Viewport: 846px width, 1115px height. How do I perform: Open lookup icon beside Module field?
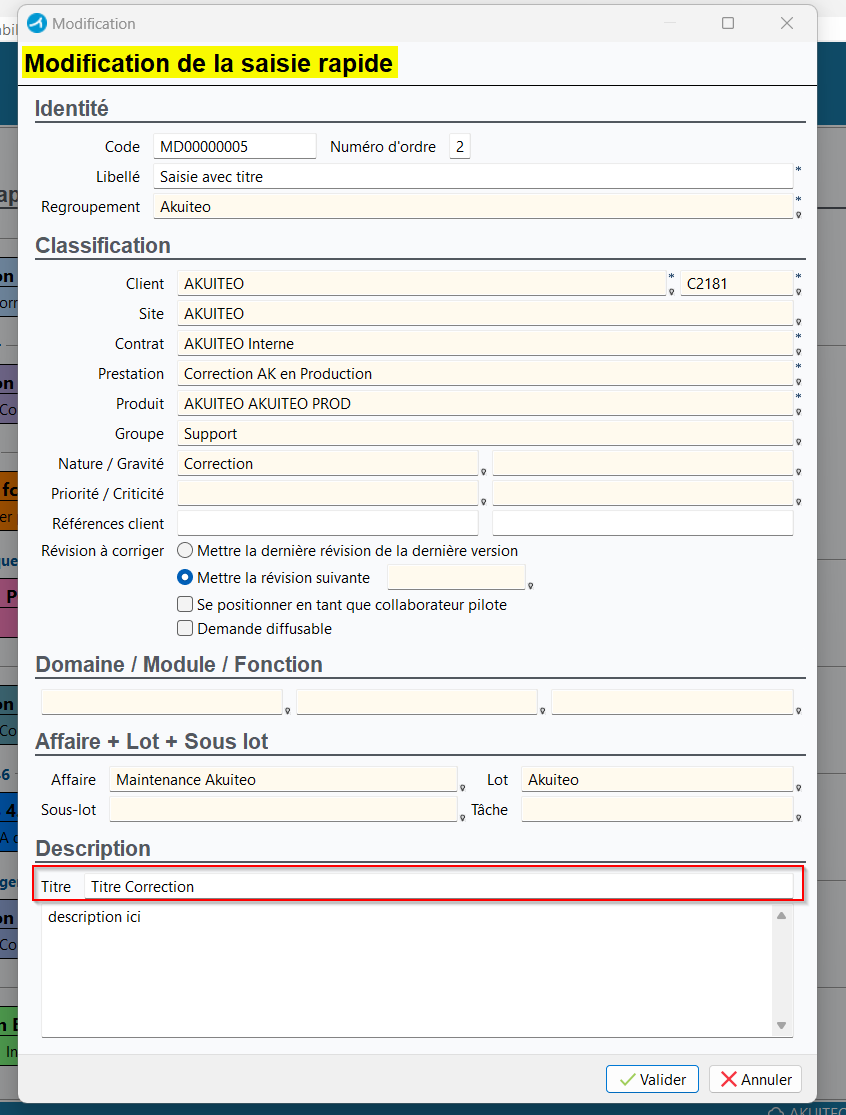(x=542, y=710)
